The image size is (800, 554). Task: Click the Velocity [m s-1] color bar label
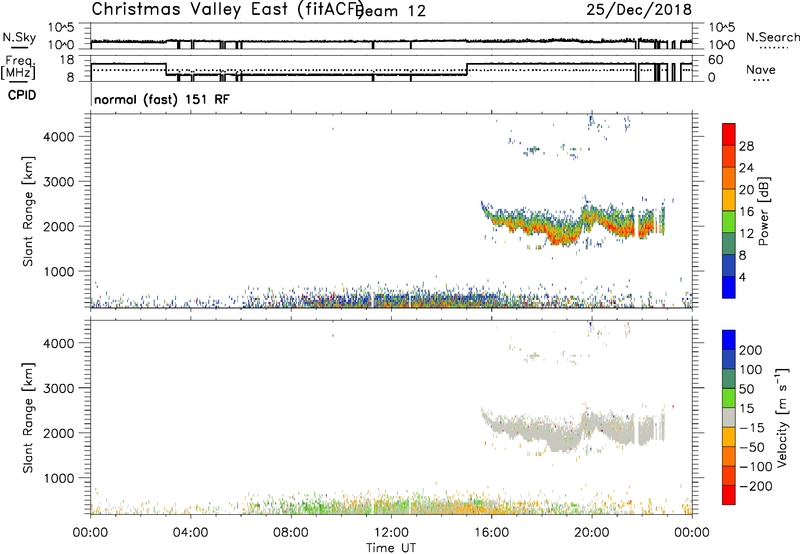[782, 417]
